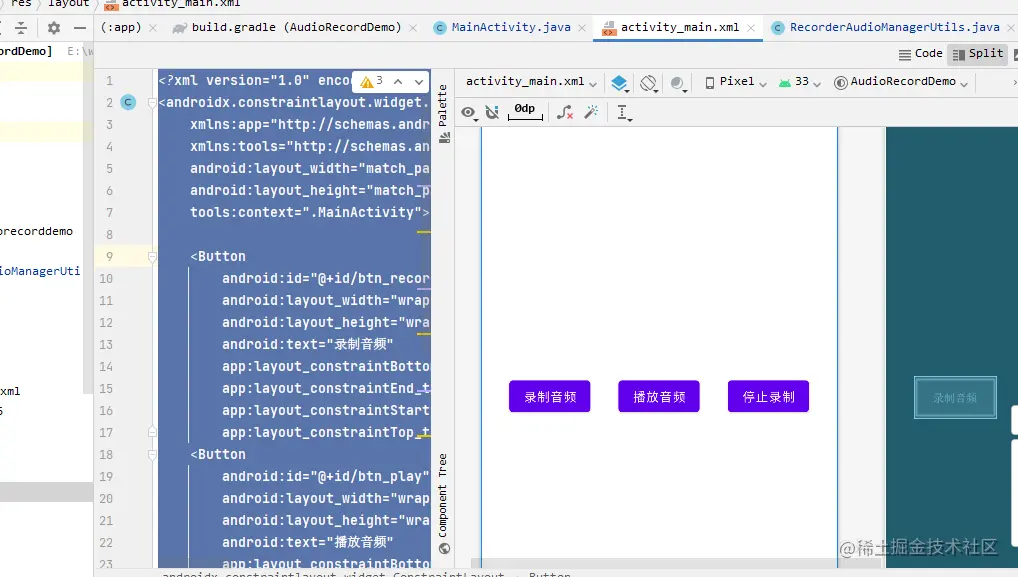
Task: Jump to next highlighted problem
Action: pos(419,81)
